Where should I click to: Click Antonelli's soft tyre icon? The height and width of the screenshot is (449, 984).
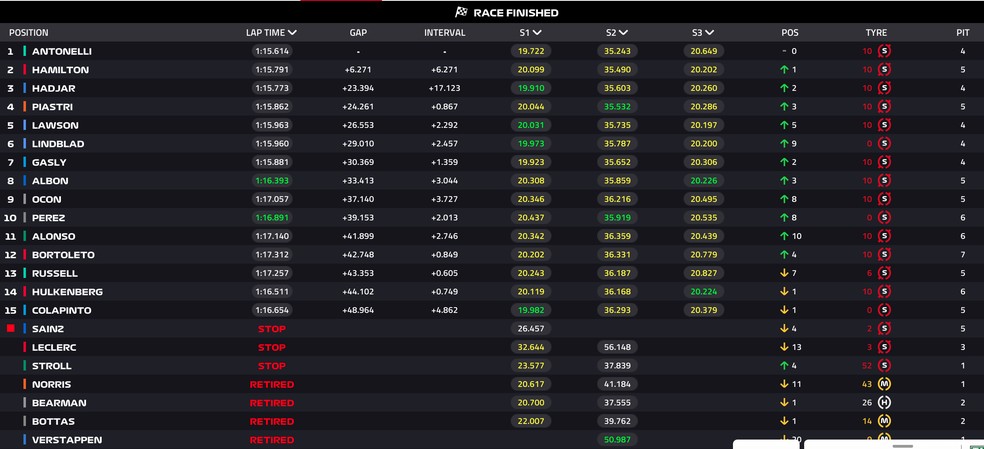coord(884,51)
